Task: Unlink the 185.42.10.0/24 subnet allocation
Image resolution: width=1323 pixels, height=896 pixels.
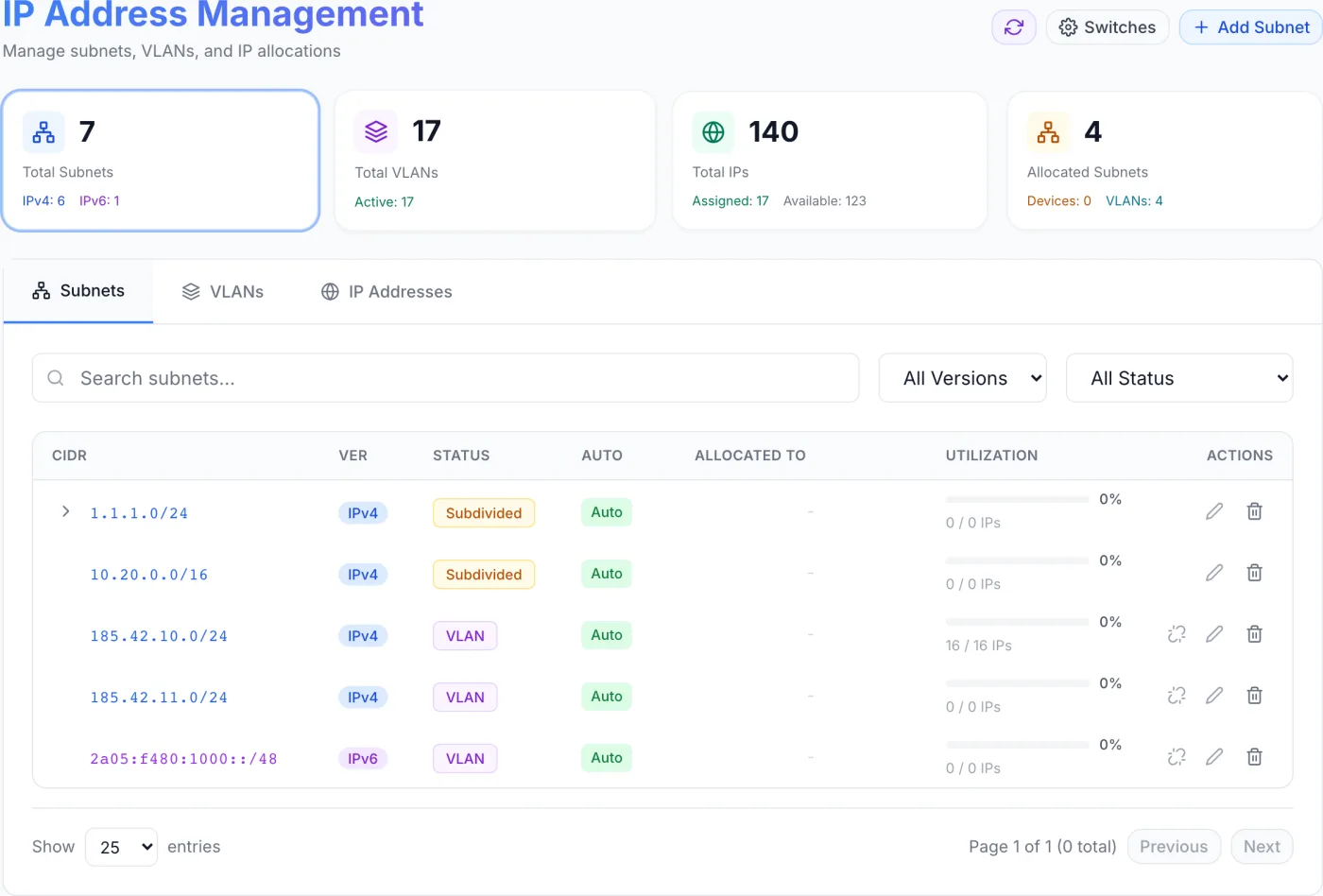Action: 1177,634
